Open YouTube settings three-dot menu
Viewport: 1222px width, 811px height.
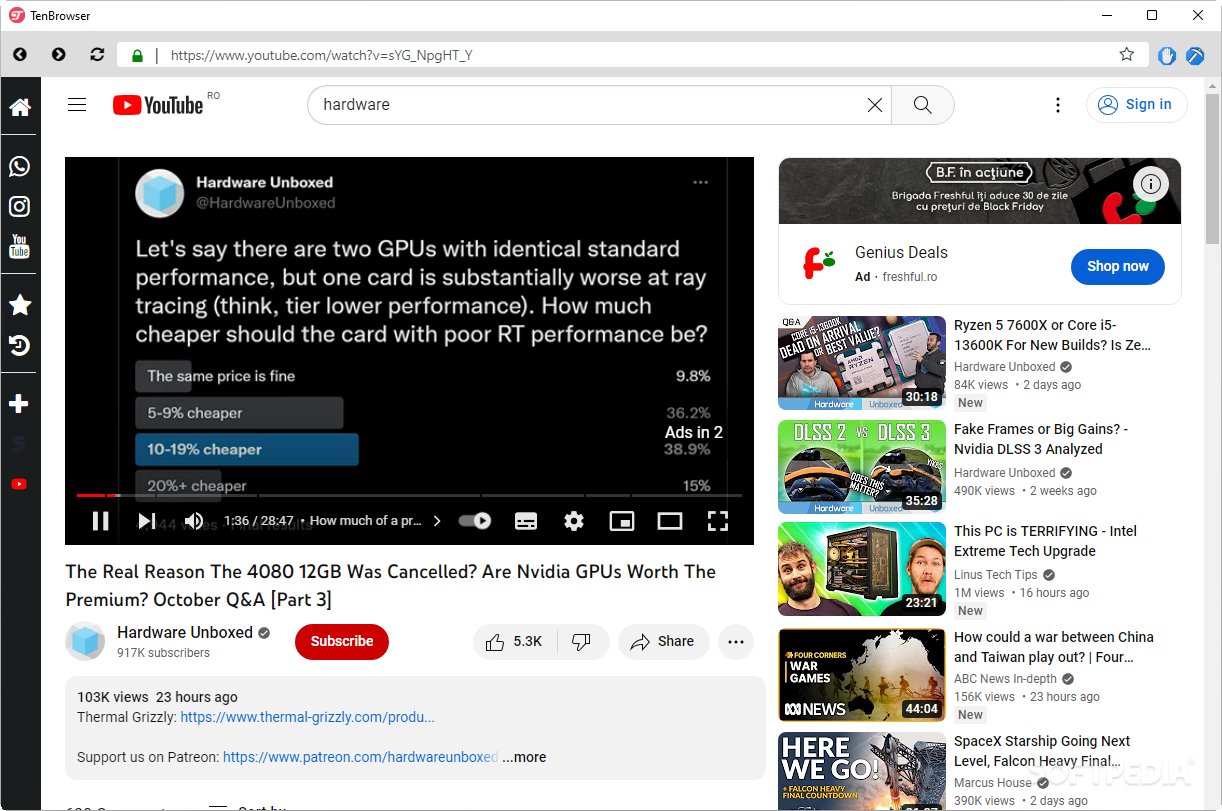pos(1058,105)
